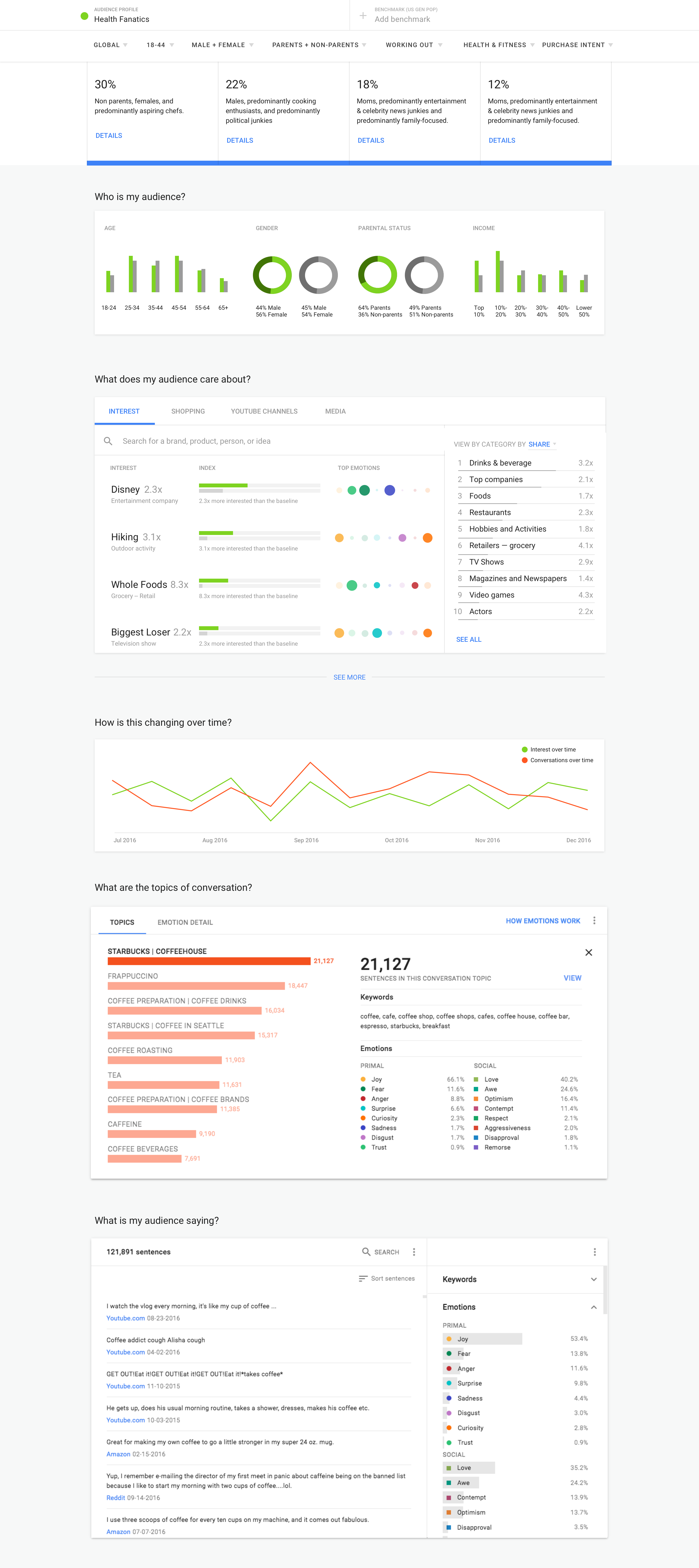Viewport: 699px width, 1568px height.
Task: Open DETAILS for the 18% segment
Action: [x=371, y=141]
